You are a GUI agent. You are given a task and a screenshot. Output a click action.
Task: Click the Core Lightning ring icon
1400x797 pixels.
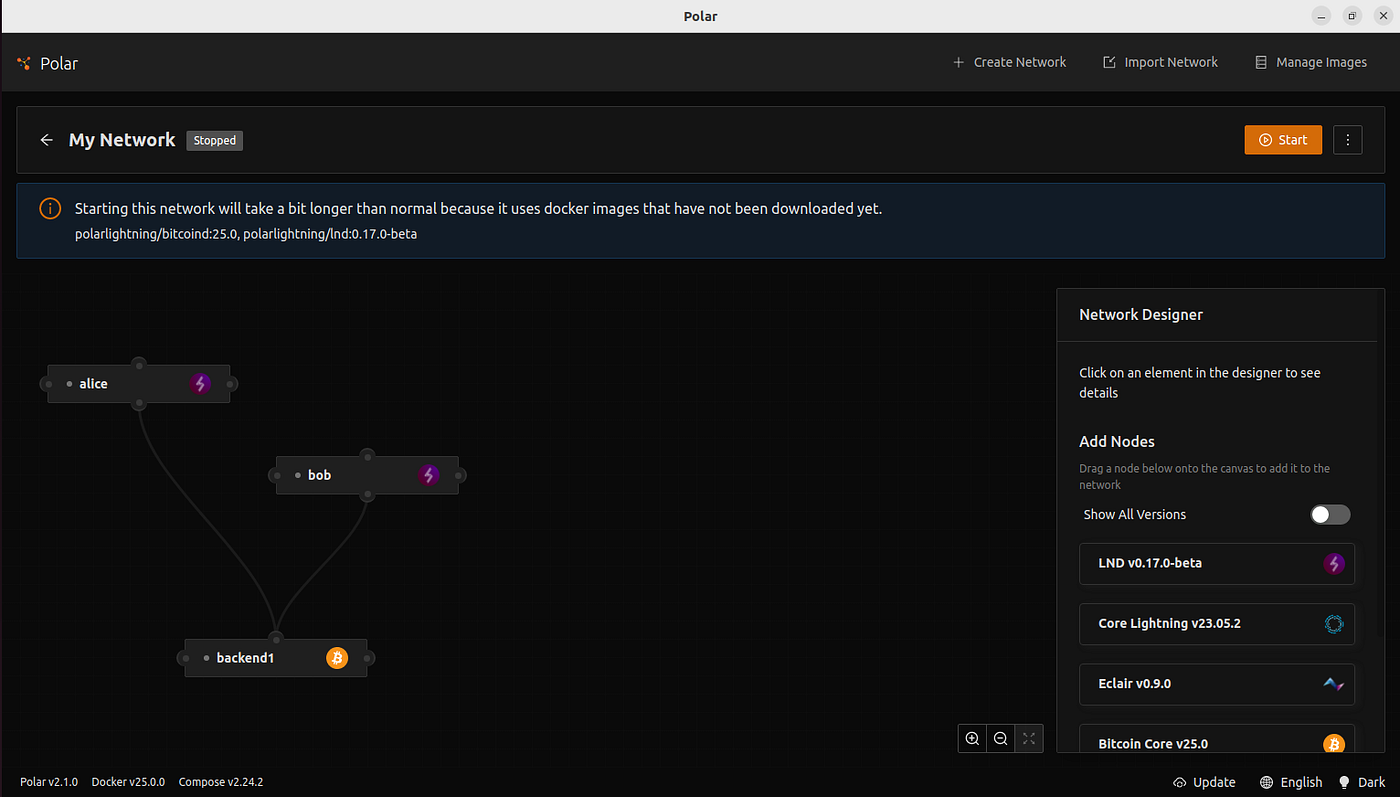pyautogui.click(x=1334, y=624)
